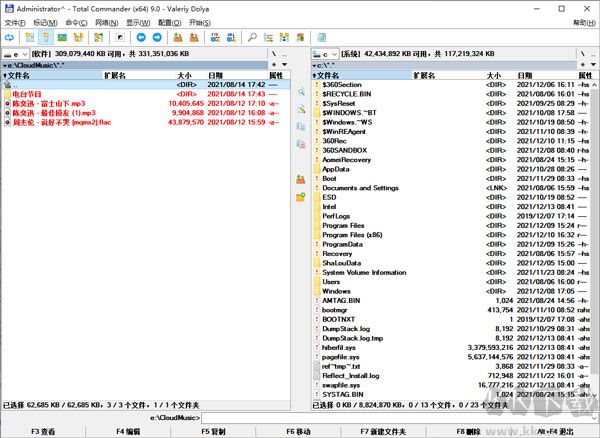
Task: Show the directory tree toolbar icon
Action: pyautogui.click(x=78, y=37)
